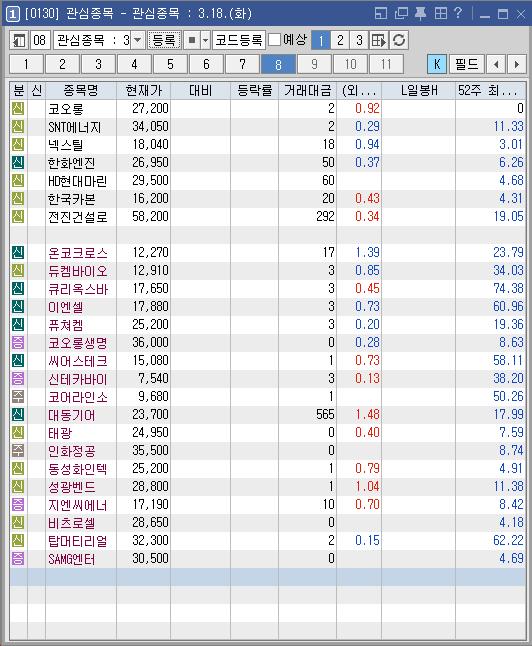
Task: Click the next field arrow button
Action: pos(517,64)
